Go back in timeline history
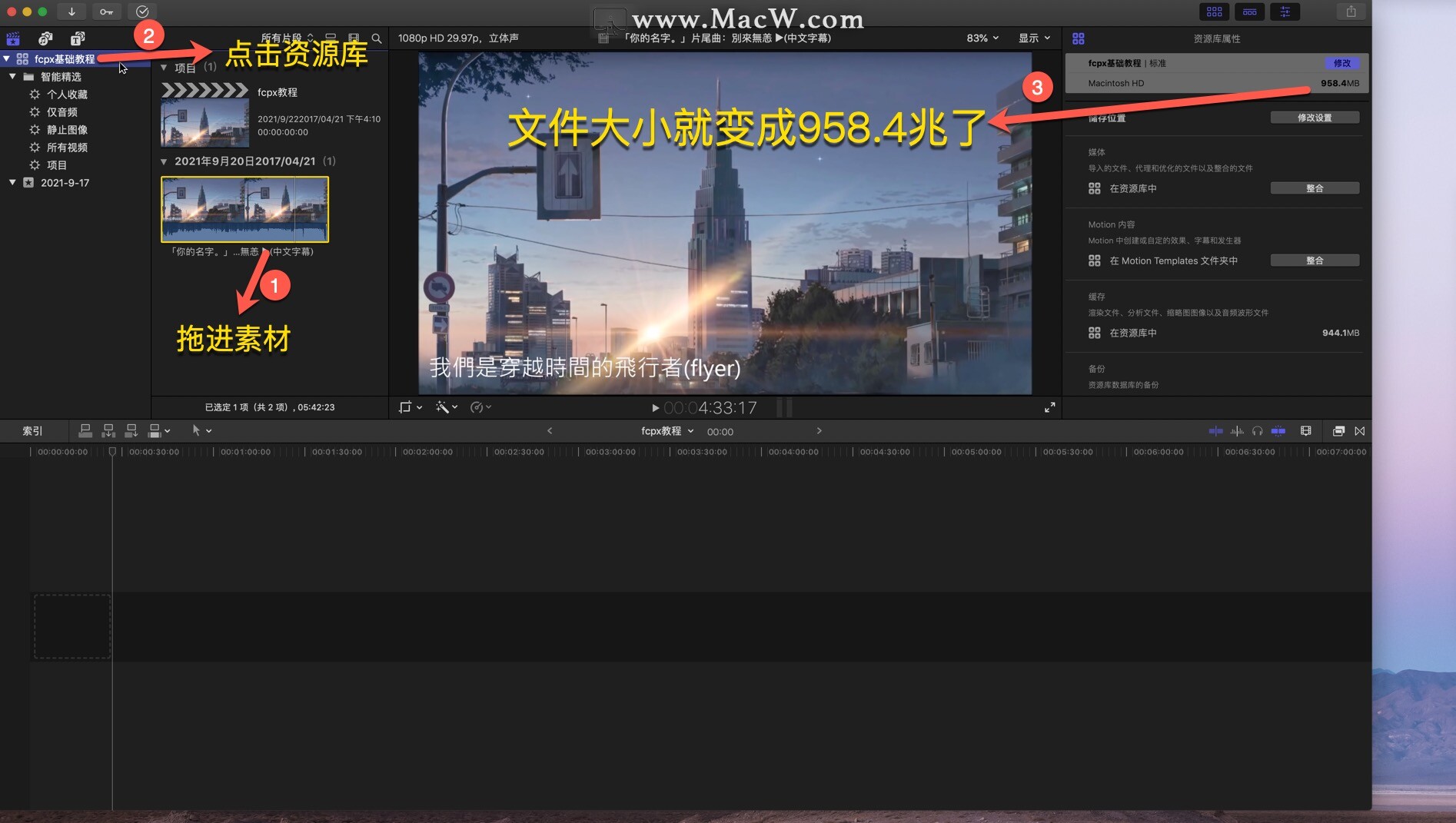The height and width of the screenshot is (823, 1456). click(x=550, y=431)
